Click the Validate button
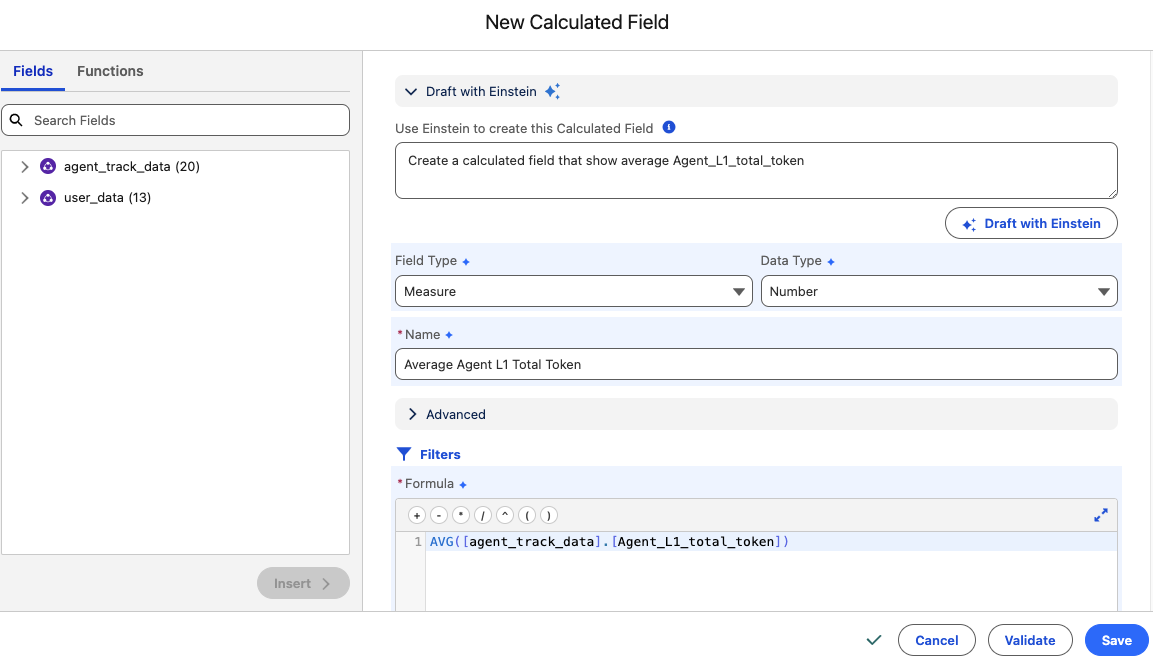The height and width of the screenshot is (661, 1153). click(x=1029, y=640)
